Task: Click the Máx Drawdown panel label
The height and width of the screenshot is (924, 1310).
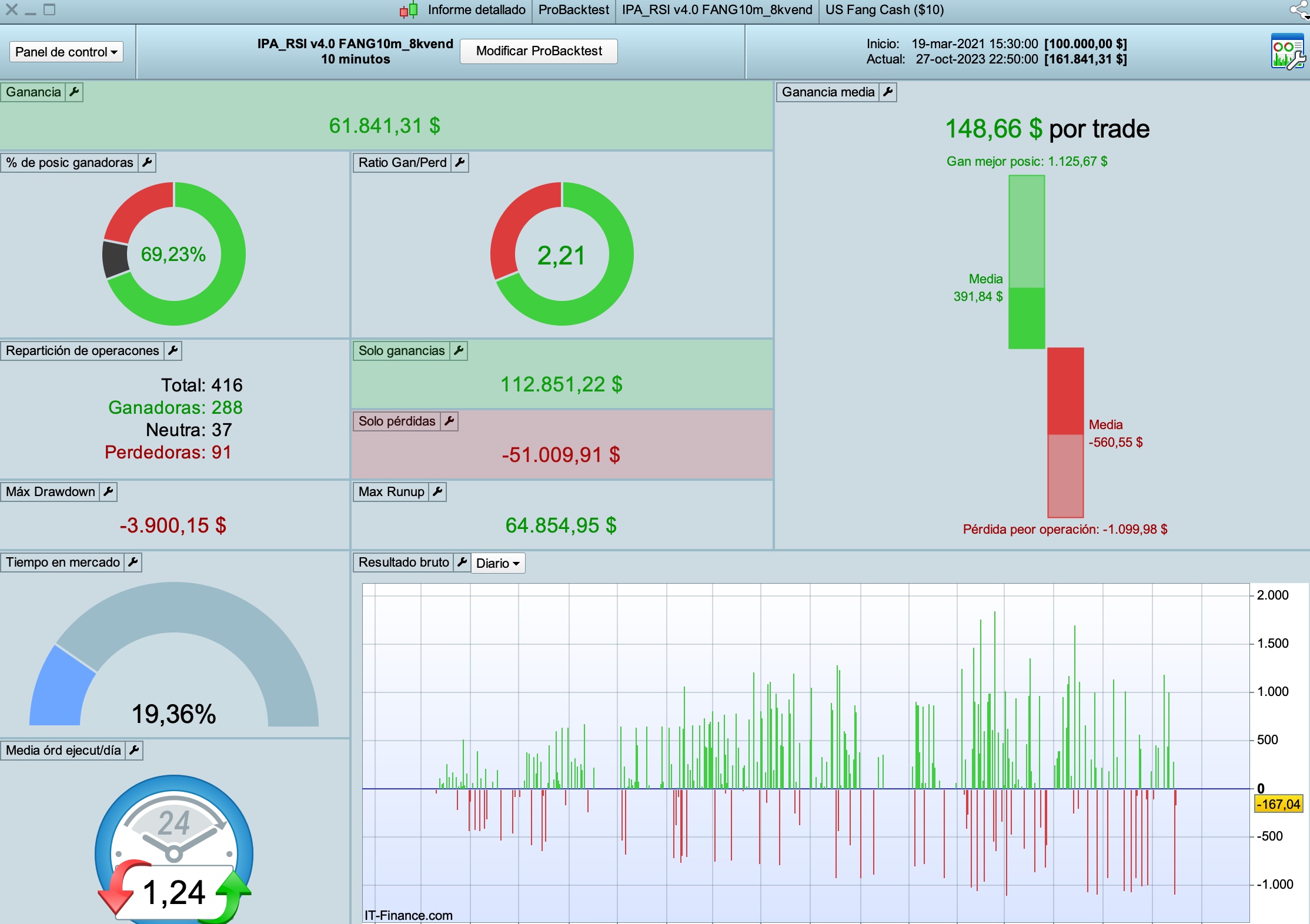Action: point(51,492)
